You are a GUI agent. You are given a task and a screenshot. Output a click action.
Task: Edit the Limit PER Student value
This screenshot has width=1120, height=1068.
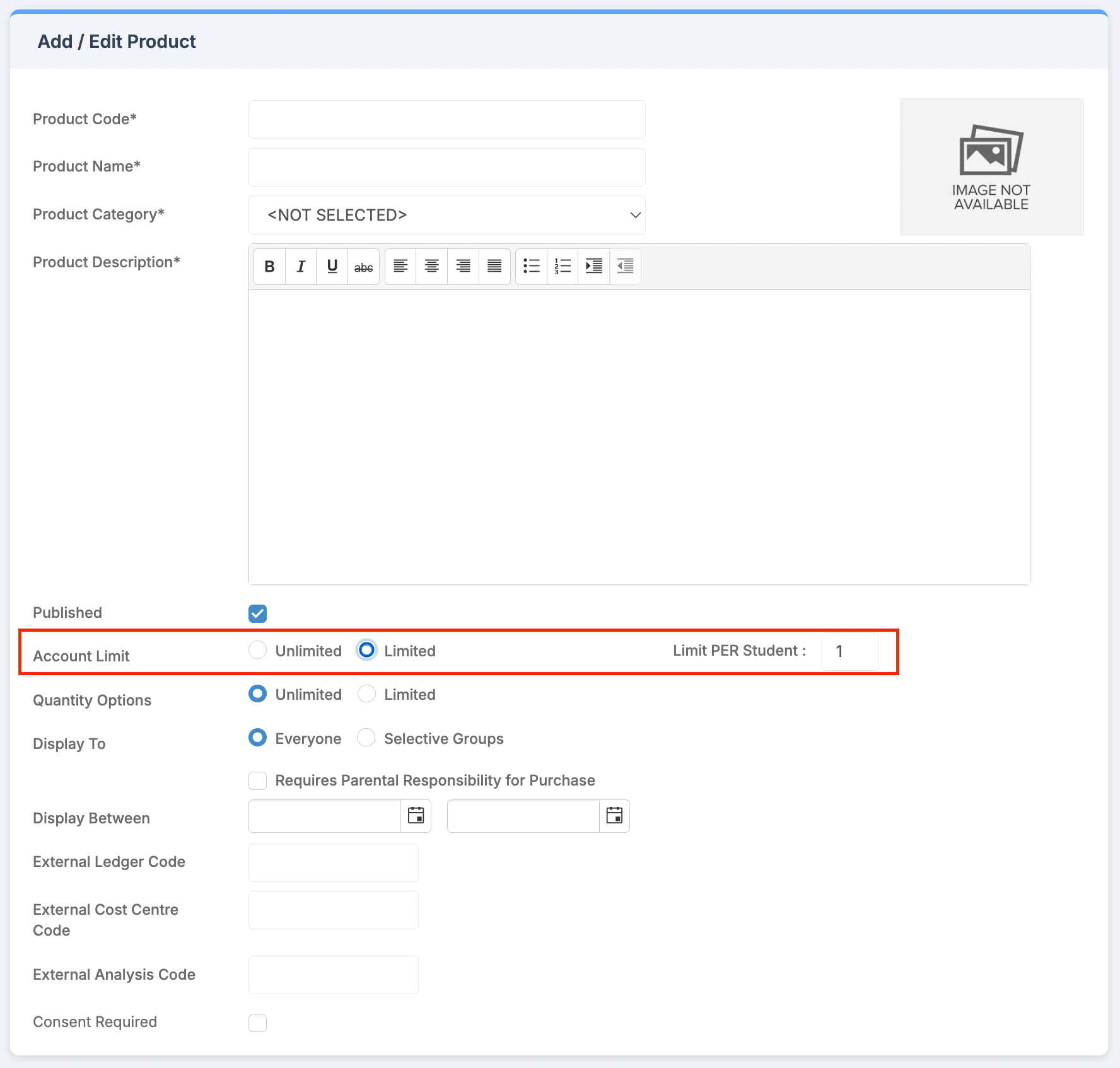tap(849, 651)
